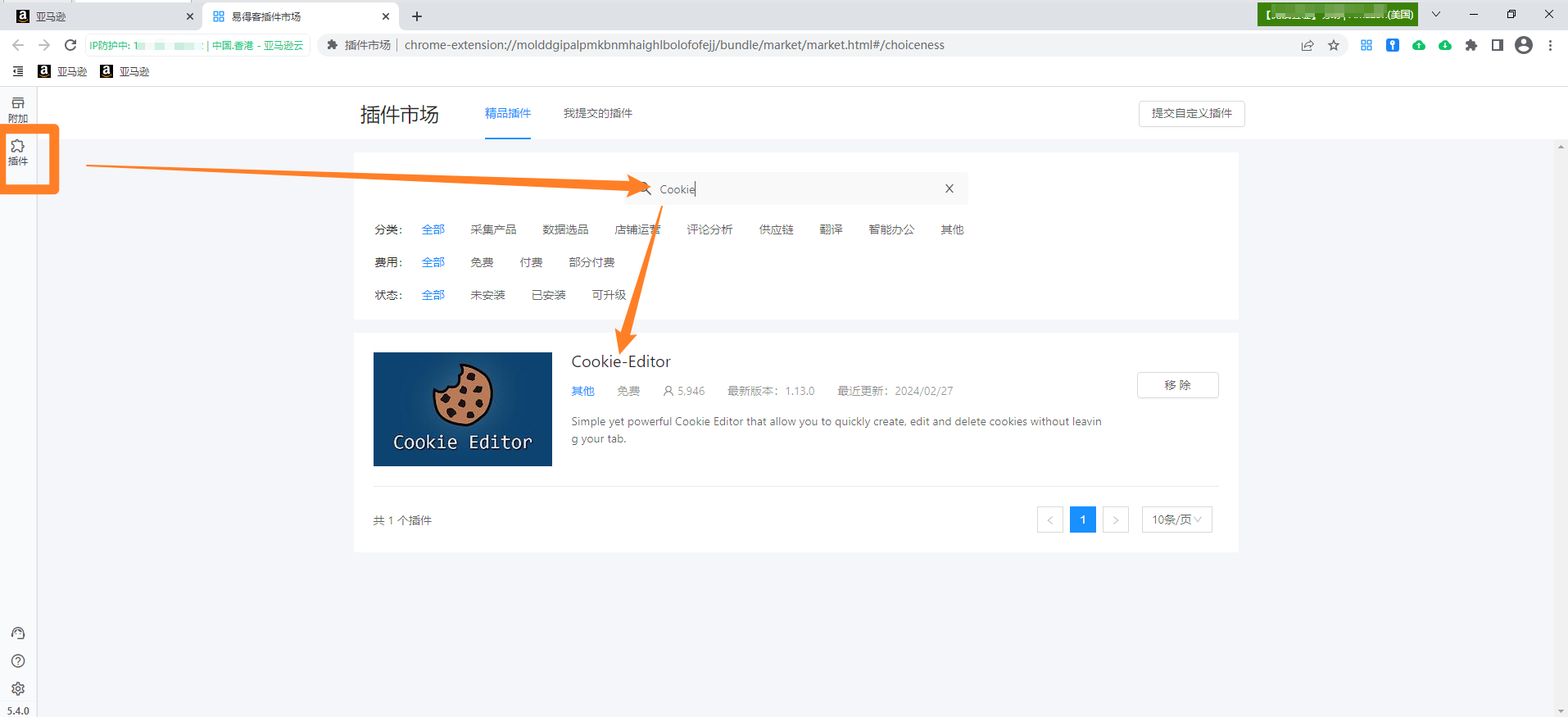Switch to 我提交的插件 tab

point(598,113)
